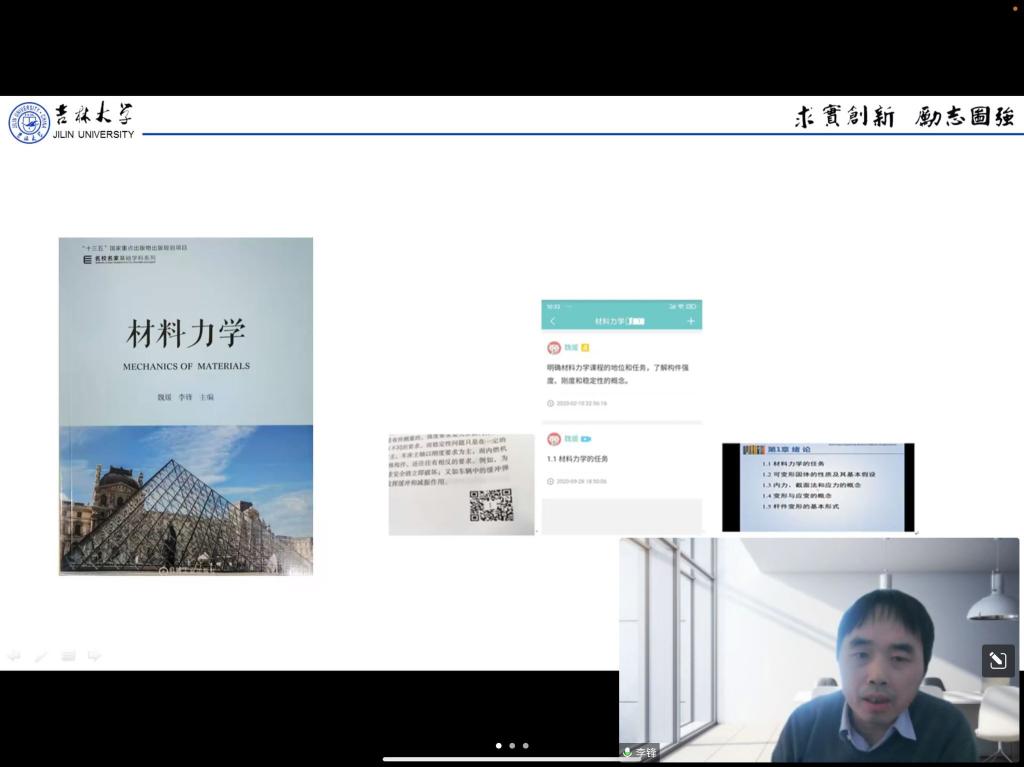Viewport: 1024px width, 767px height.
Task: Tap the green microphone icon by name label
Action: (627, 752)
